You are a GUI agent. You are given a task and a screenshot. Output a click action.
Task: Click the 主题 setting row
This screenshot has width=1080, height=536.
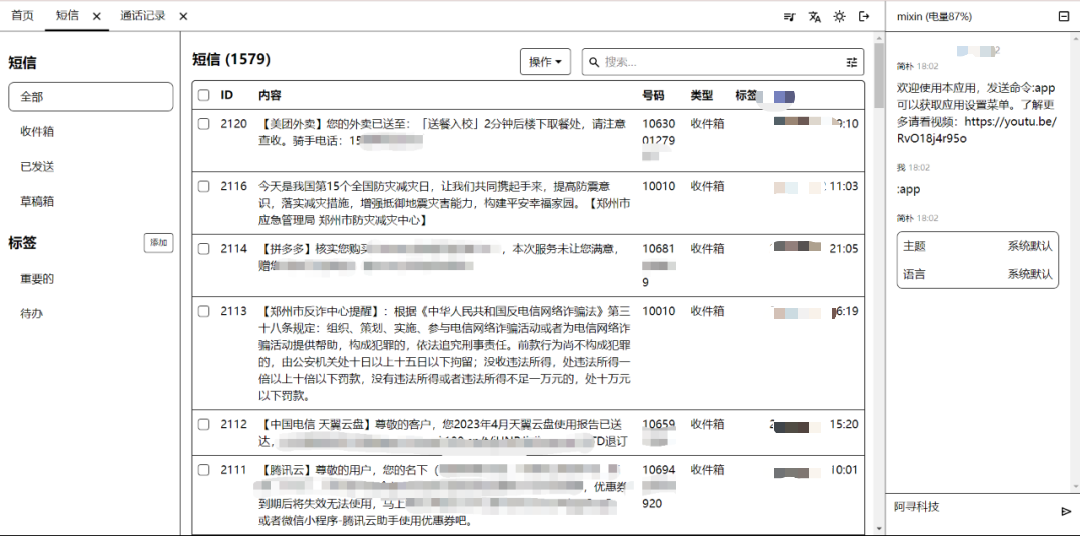[978, 246]
